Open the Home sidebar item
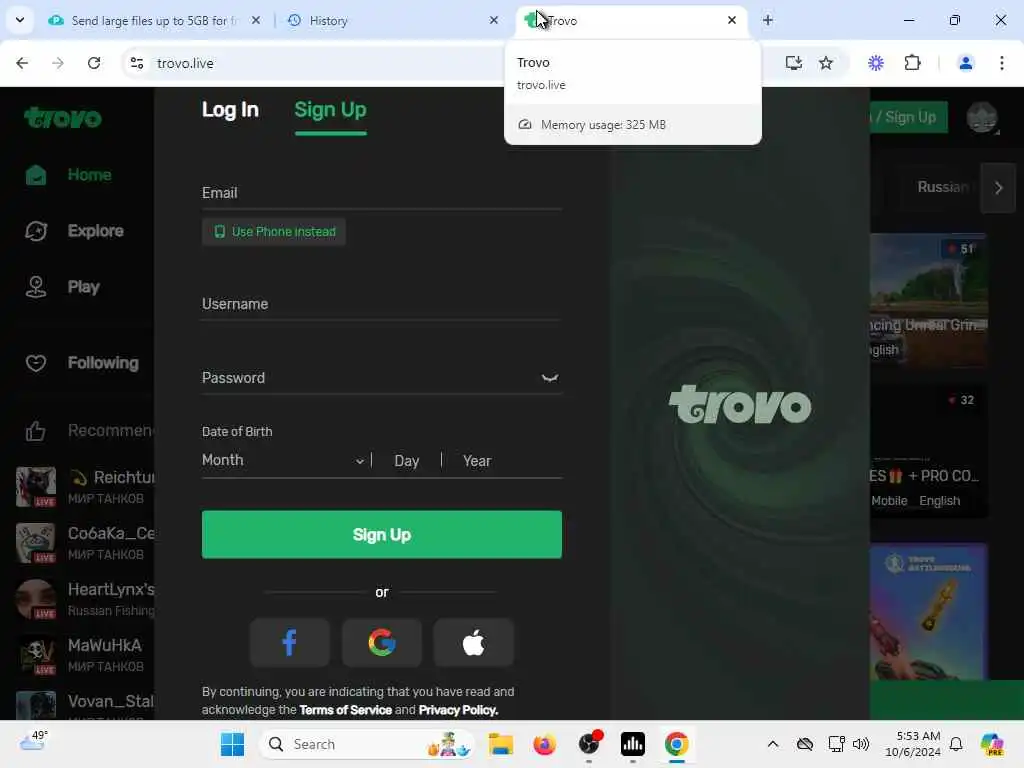The image size is (1024, 768). [x=69, y=175]
